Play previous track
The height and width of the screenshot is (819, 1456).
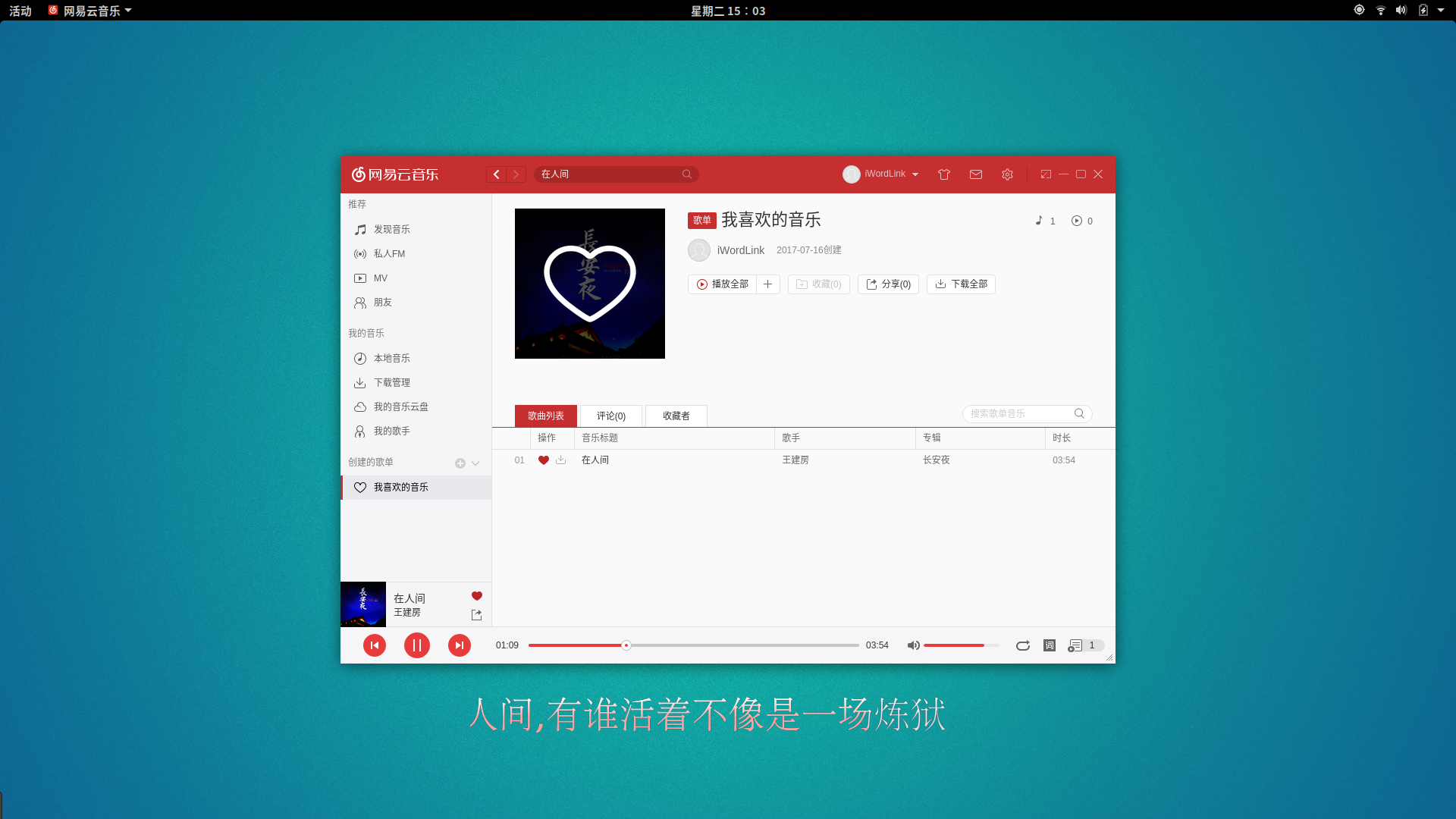(375, 645)
